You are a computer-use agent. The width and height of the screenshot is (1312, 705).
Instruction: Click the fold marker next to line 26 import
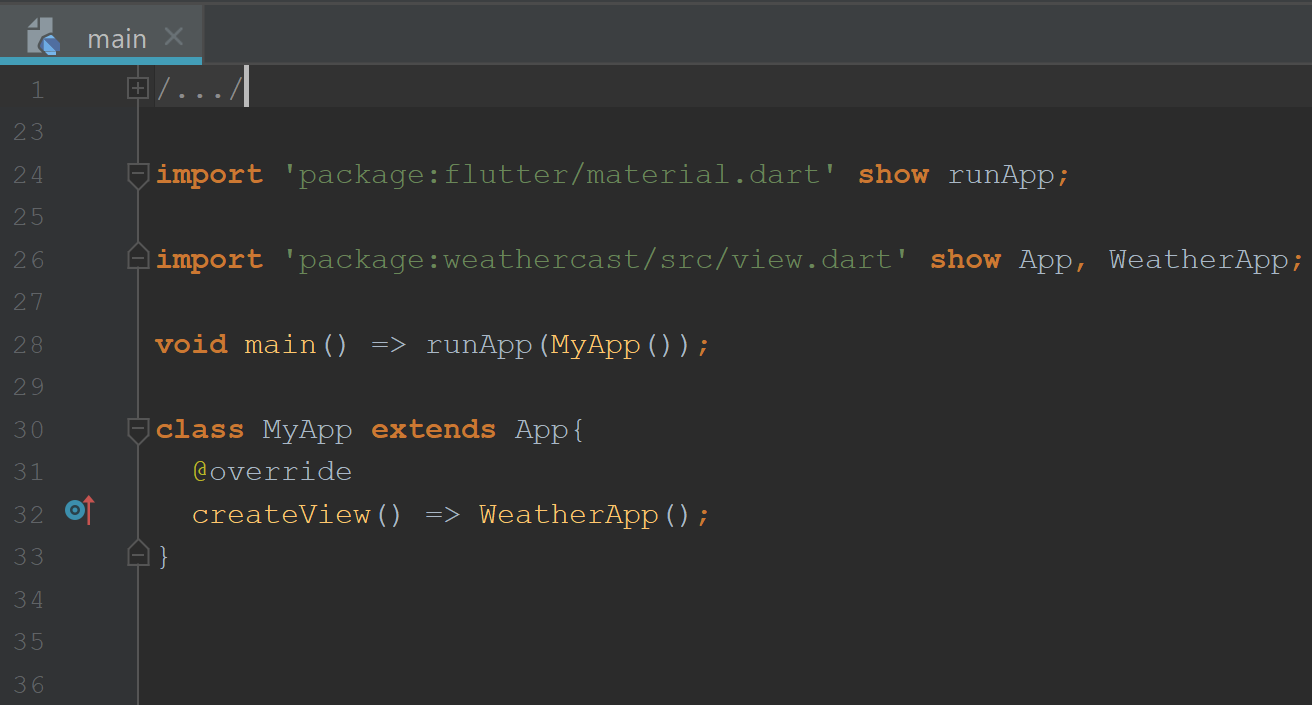(x=137, y=258)
